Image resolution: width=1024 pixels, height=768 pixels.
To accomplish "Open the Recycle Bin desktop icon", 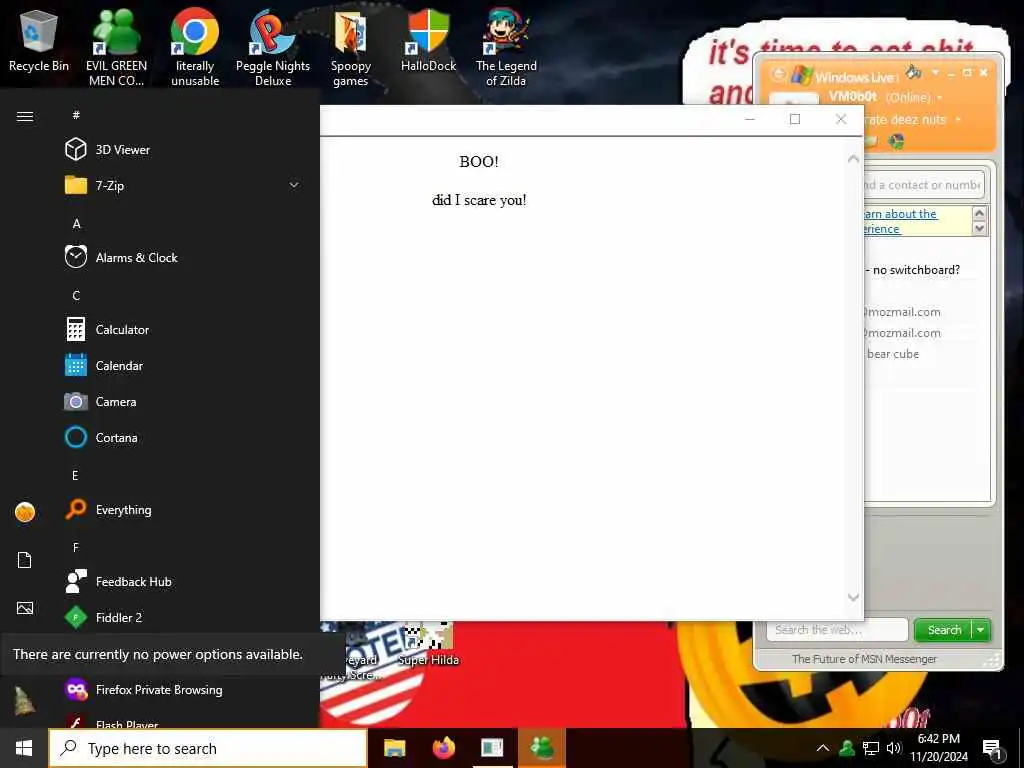I will 39,40.
